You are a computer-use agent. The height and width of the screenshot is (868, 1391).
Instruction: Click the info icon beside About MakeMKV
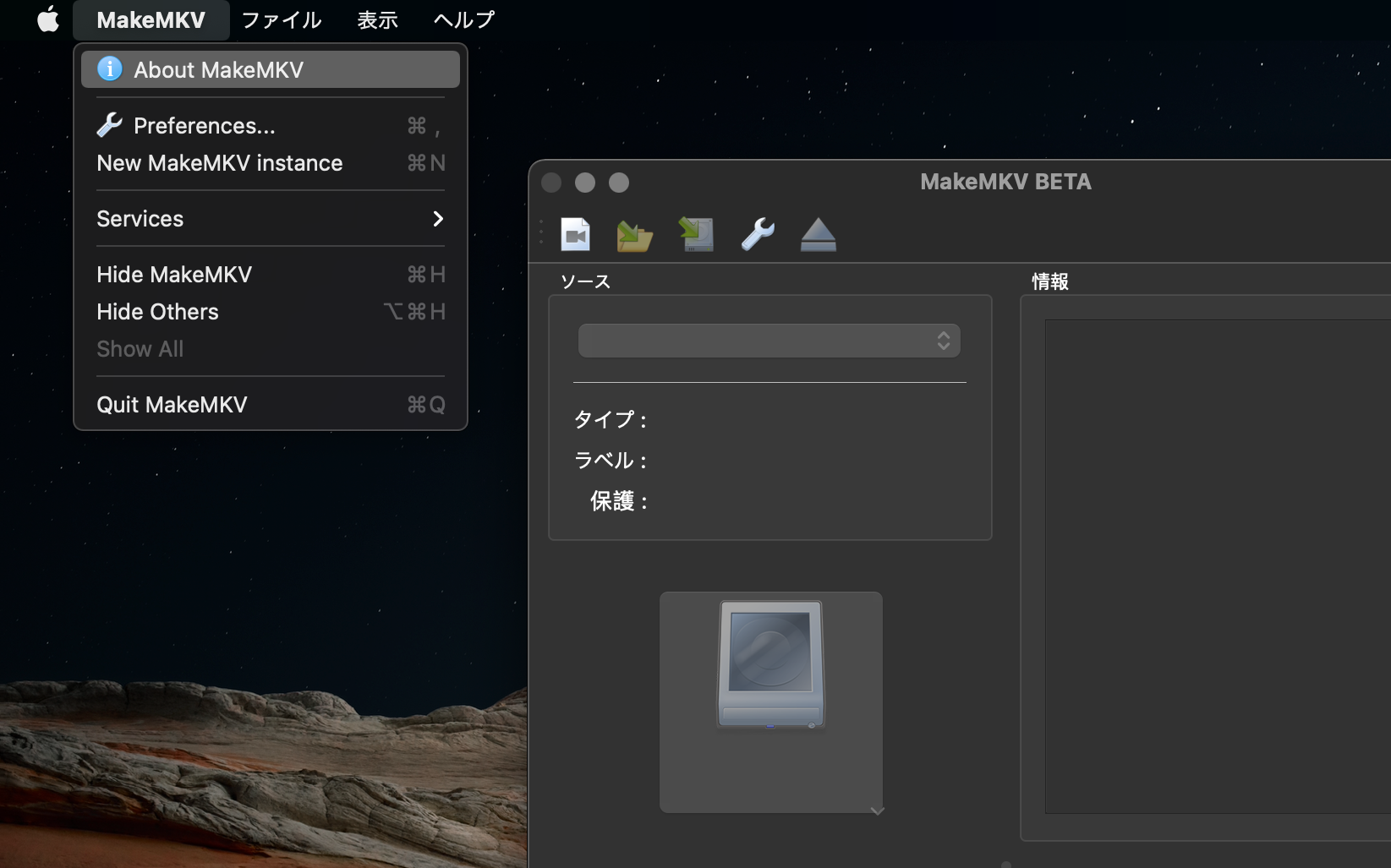pyautogui.click(x=110, y=68)
